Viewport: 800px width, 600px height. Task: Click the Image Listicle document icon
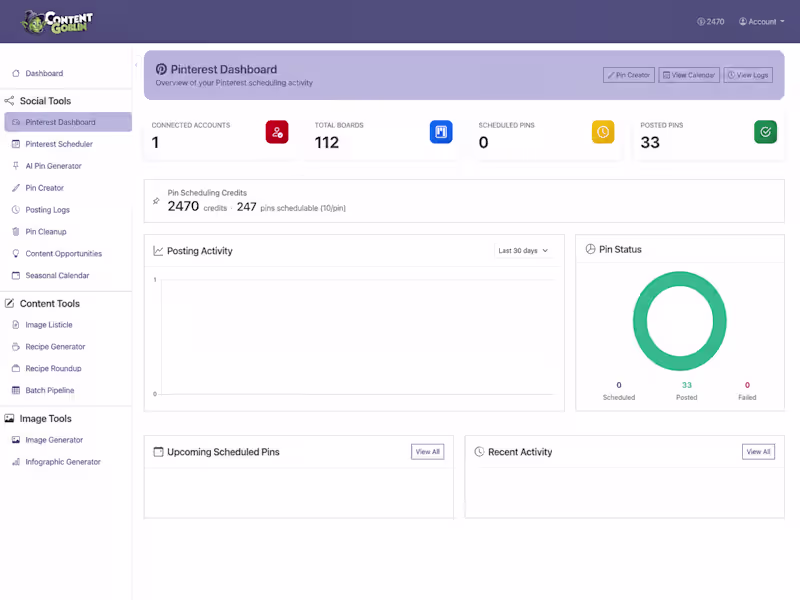click(x=16, y=324)
